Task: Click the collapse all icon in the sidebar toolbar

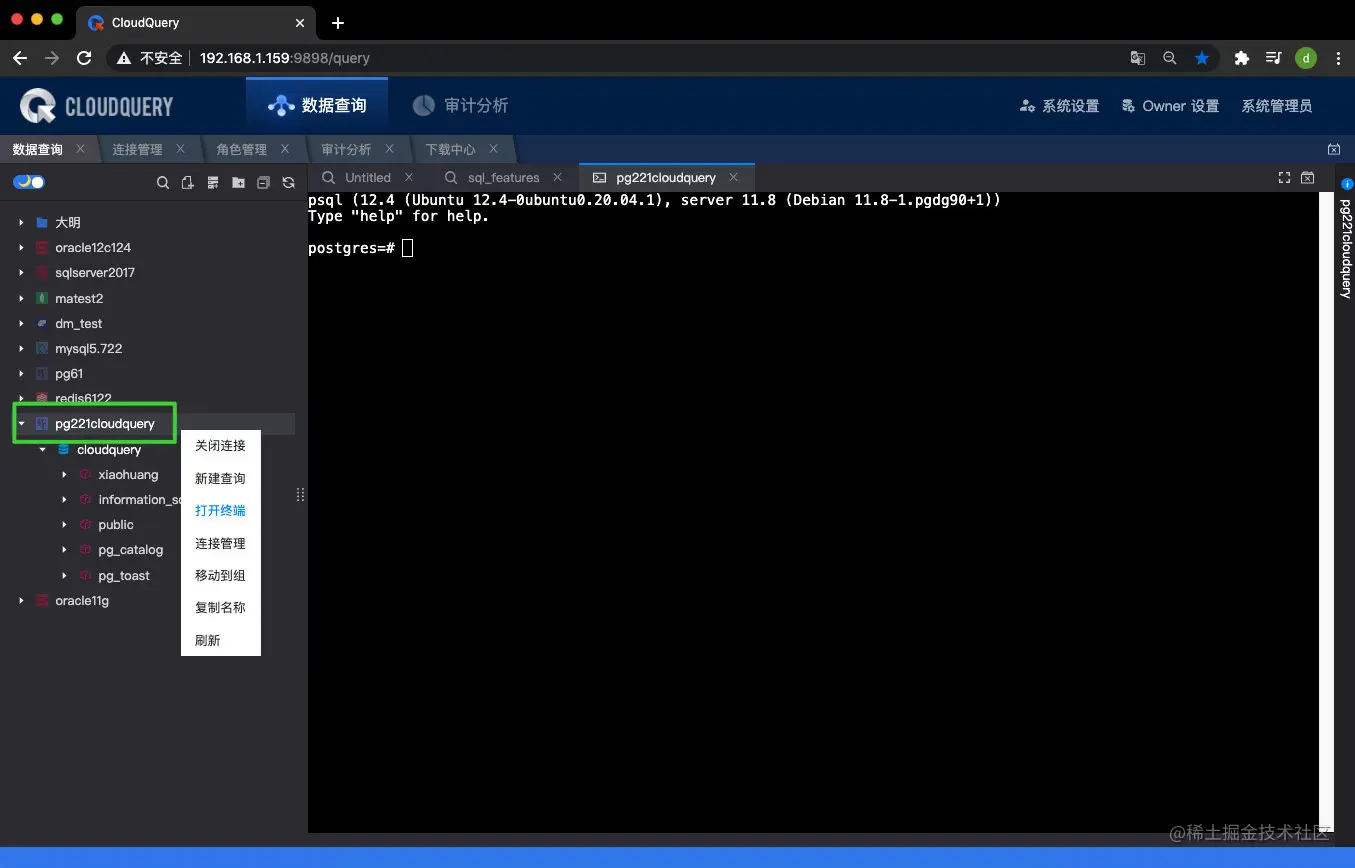Action: click(x=263, y=182)
